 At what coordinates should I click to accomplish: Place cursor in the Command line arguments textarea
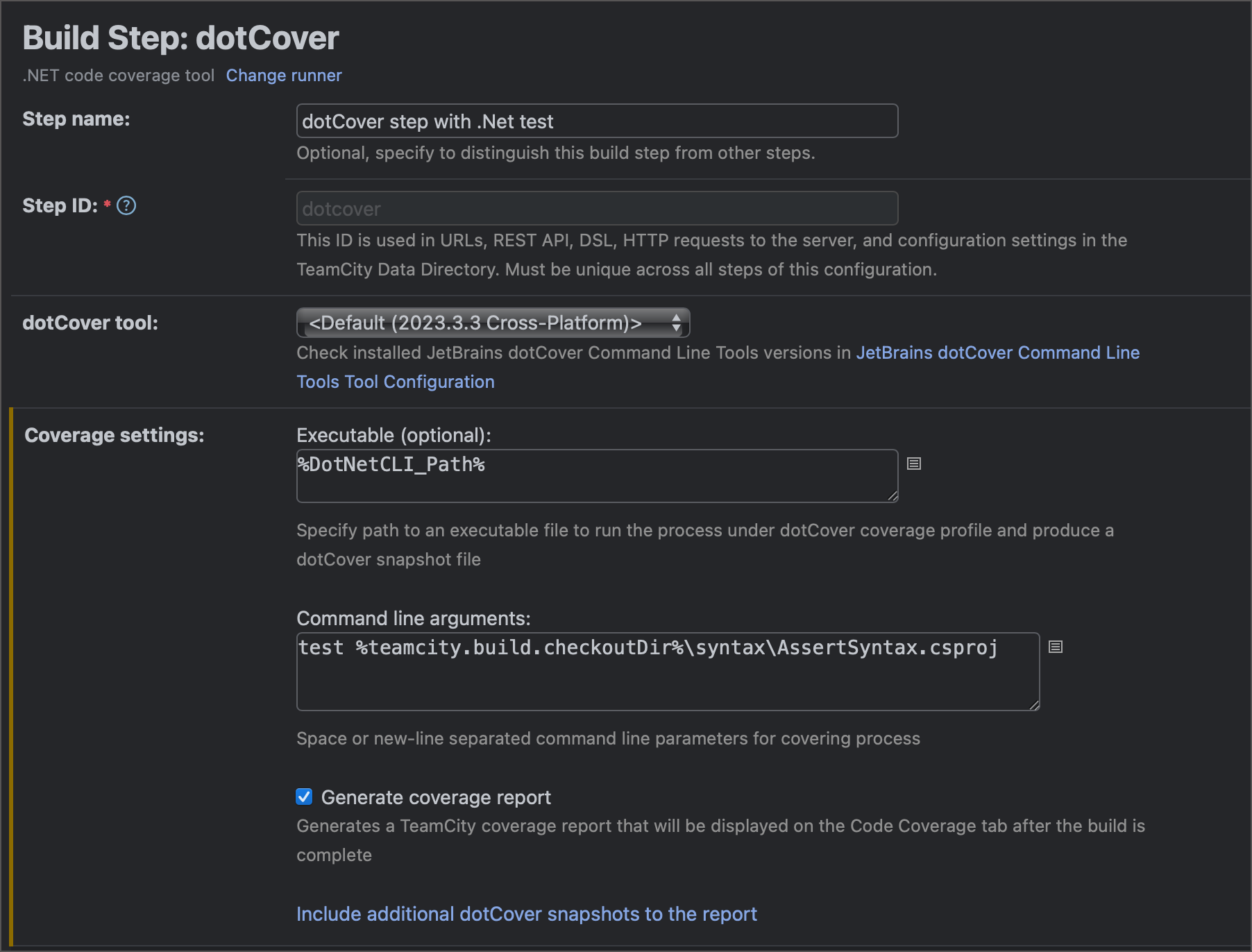(x=666, y=670)
